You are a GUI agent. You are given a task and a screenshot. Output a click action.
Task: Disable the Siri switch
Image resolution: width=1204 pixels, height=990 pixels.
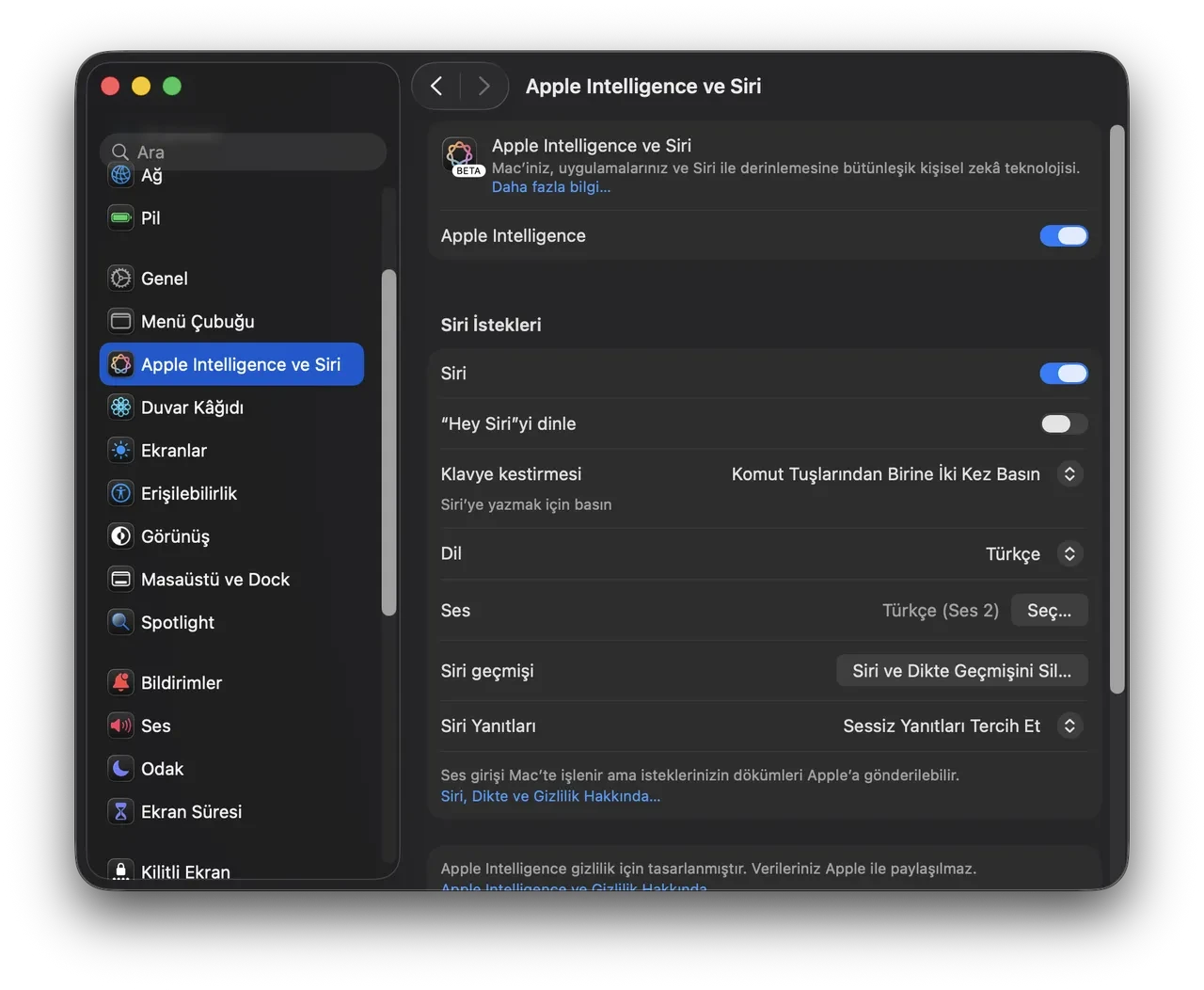click(x=1064, y=374)
